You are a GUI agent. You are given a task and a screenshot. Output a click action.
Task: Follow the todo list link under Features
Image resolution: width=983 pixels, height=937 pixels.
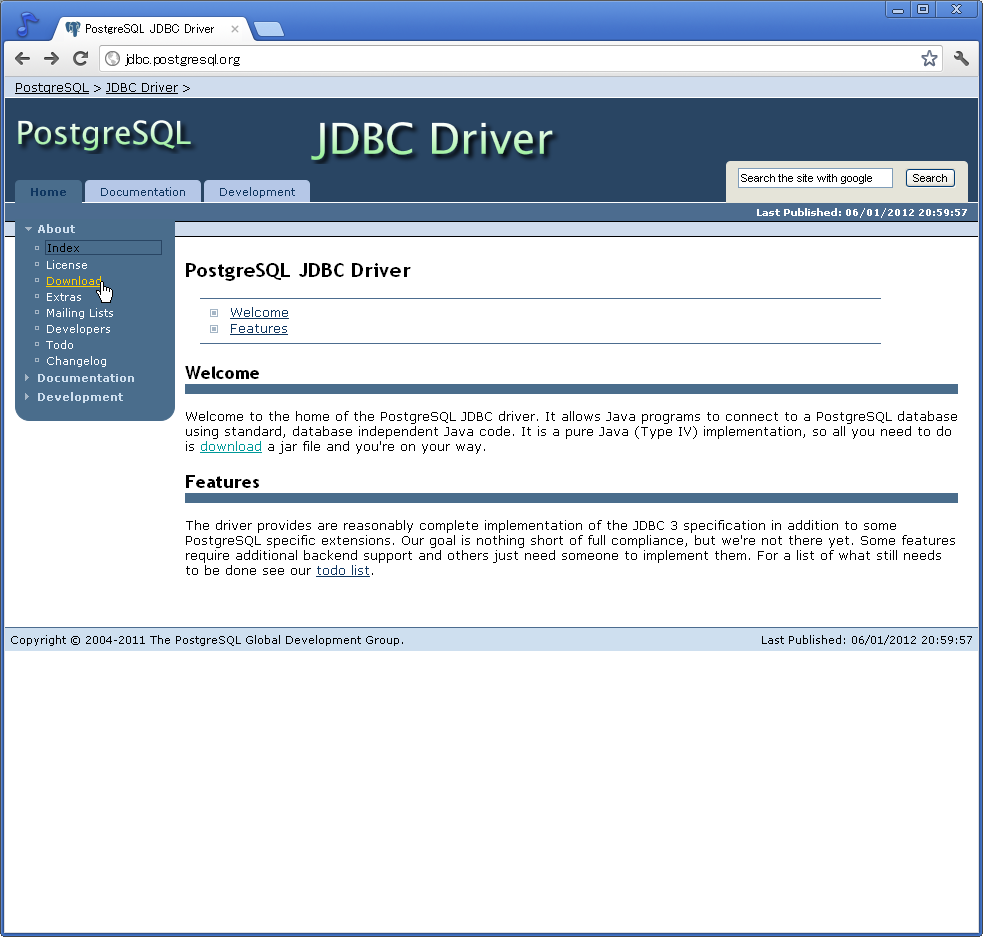tap(343, 570)
